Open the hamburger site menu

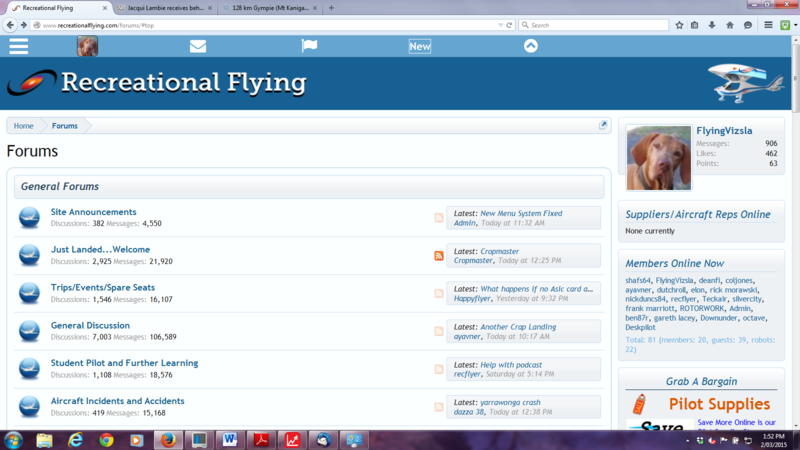[18, 46]
